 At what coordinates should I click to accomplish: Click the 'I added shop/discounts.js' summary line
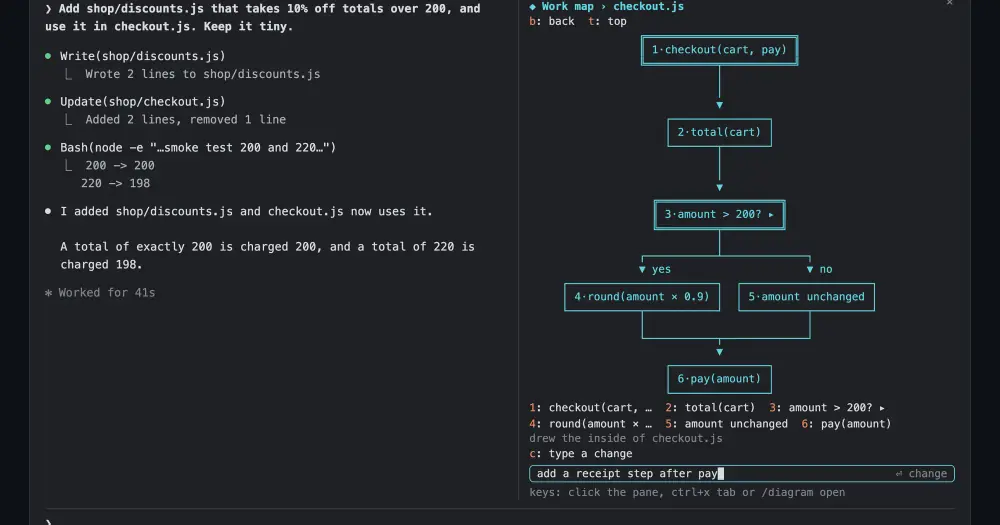[246, 211]
